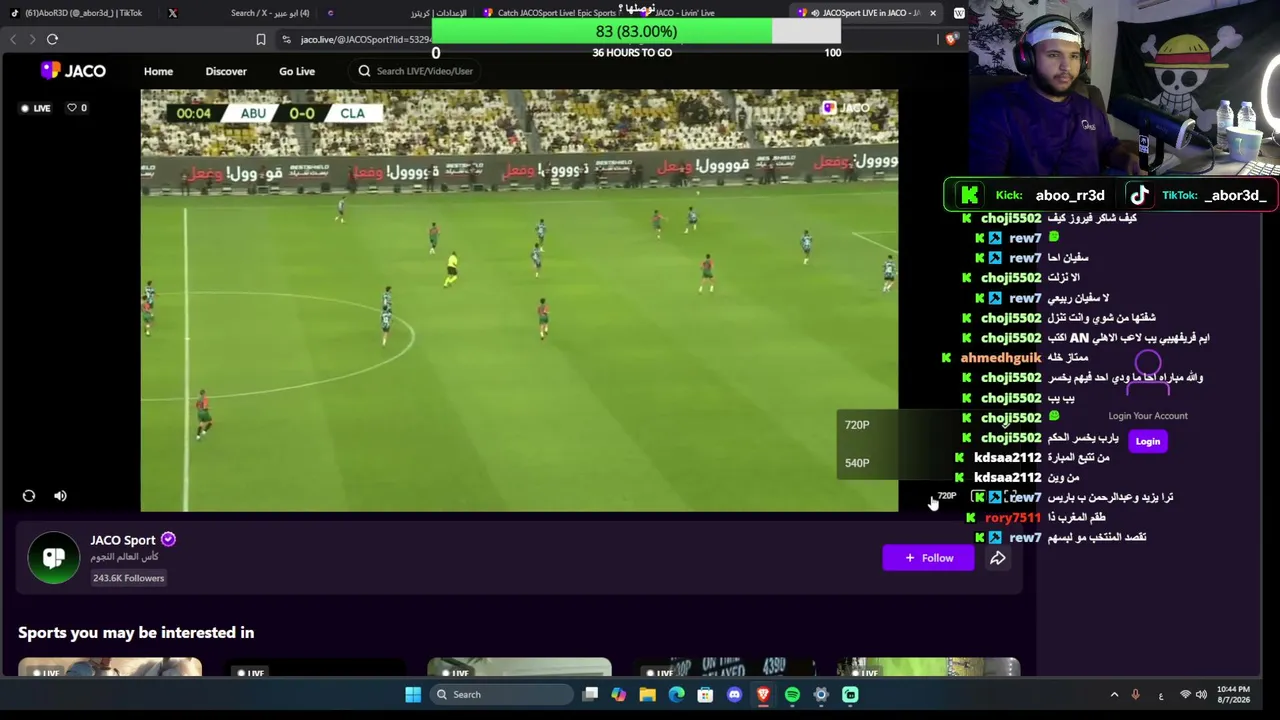Screen dimensions: 1280x720
Task: Open the Settings gear in the taskbar
Action: (x=821, y=695)
